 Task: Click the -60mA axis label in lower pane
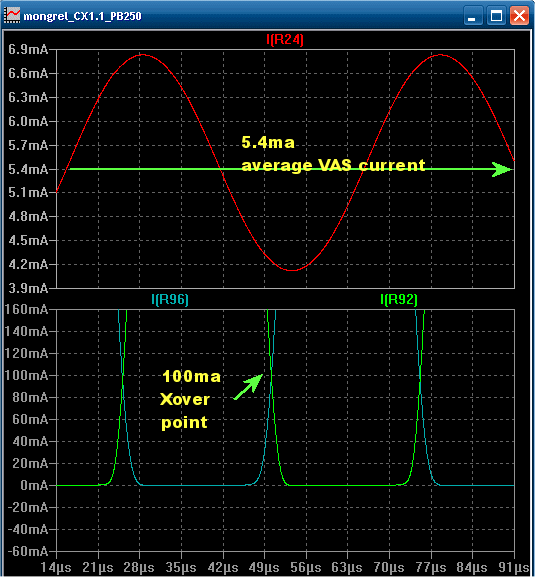tap(28, 551)
